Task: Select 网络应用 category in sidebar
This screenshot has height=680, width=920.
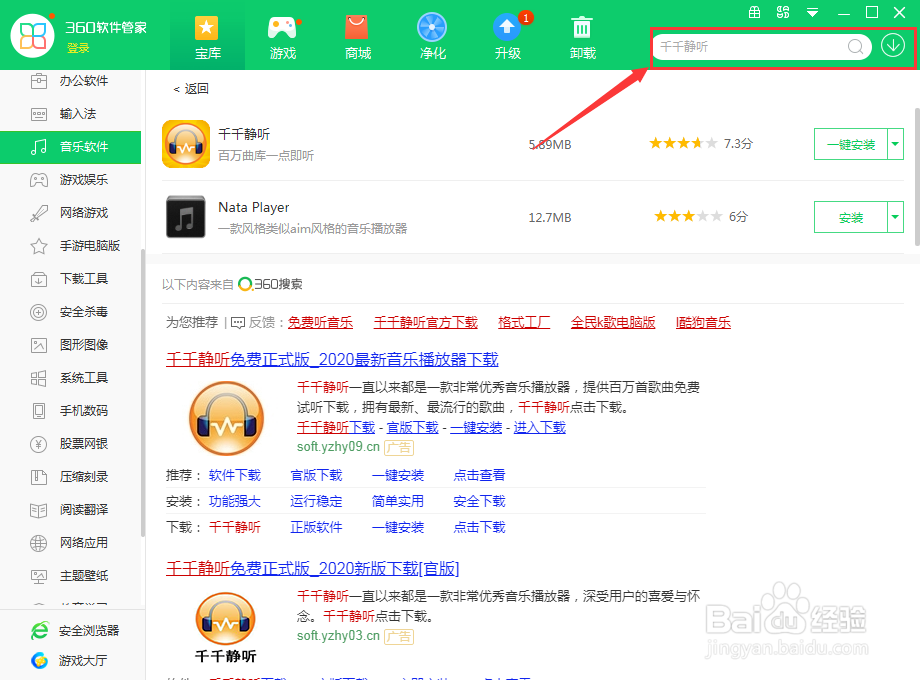Action: point(70,543)
